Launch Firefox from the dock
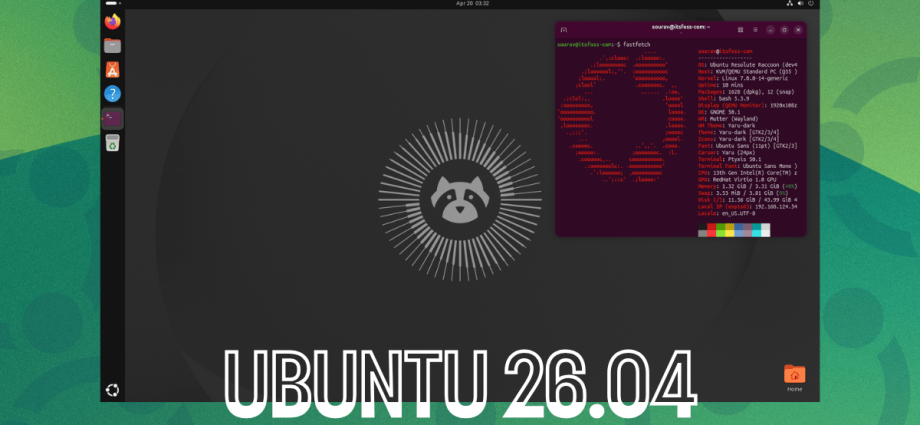 pyautogui.click(x=113, y=22)
